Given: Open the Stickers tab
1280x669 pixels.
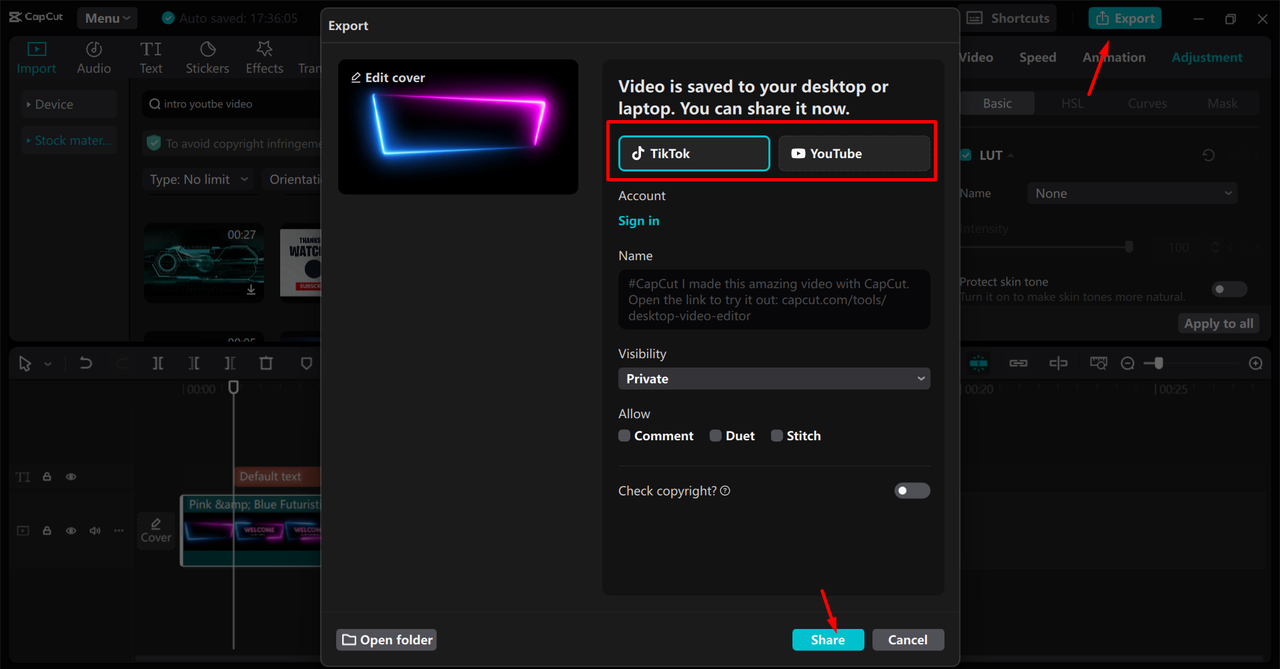Looking at the screenshot, I should tap(207, 57).
